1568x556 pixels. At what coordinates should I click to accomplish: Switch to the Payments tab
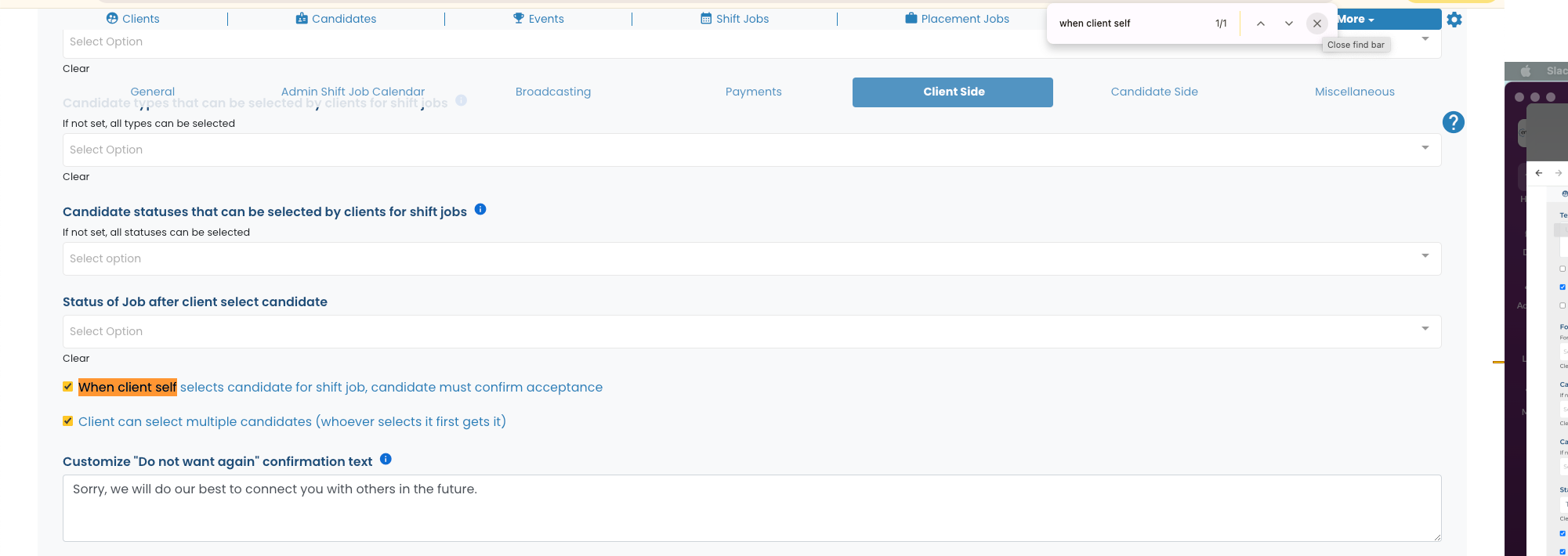pos(754,92)
